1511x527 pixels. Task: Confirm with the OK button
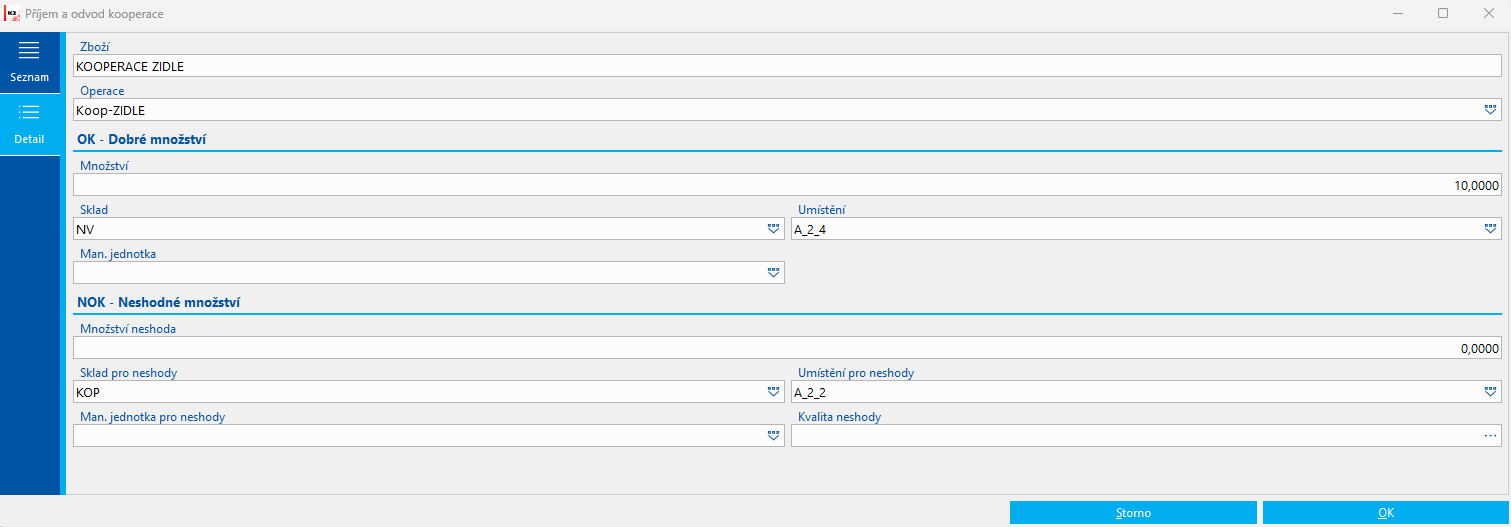coord(1386,512)
